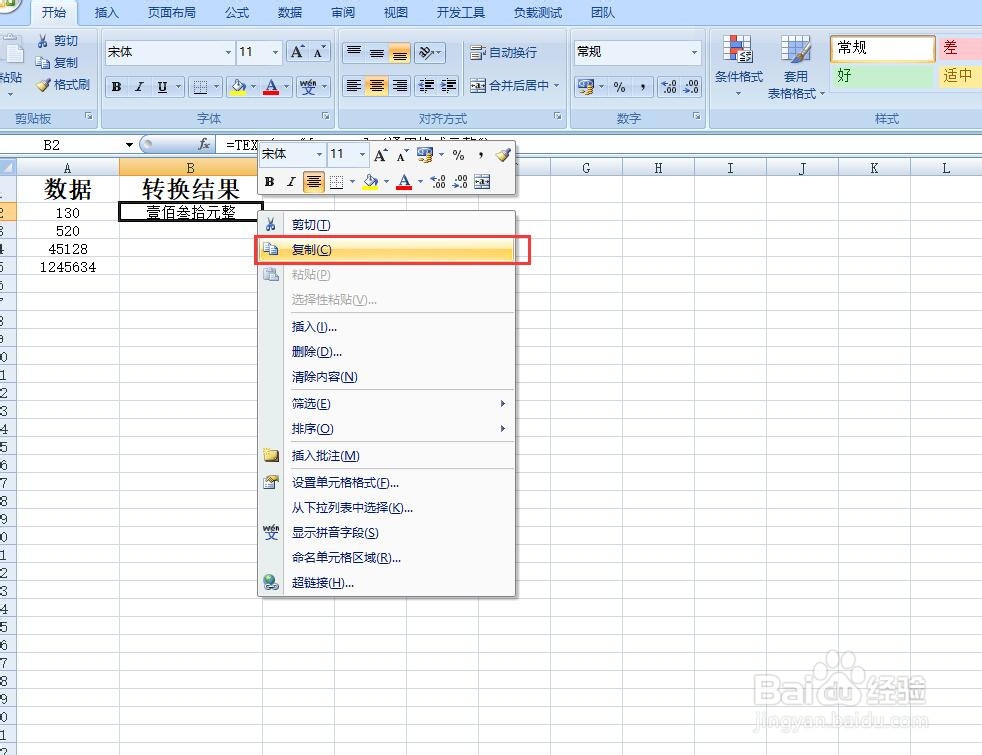Select column header G
Viewport: 982px width, 755px height.
click(586, 168)
